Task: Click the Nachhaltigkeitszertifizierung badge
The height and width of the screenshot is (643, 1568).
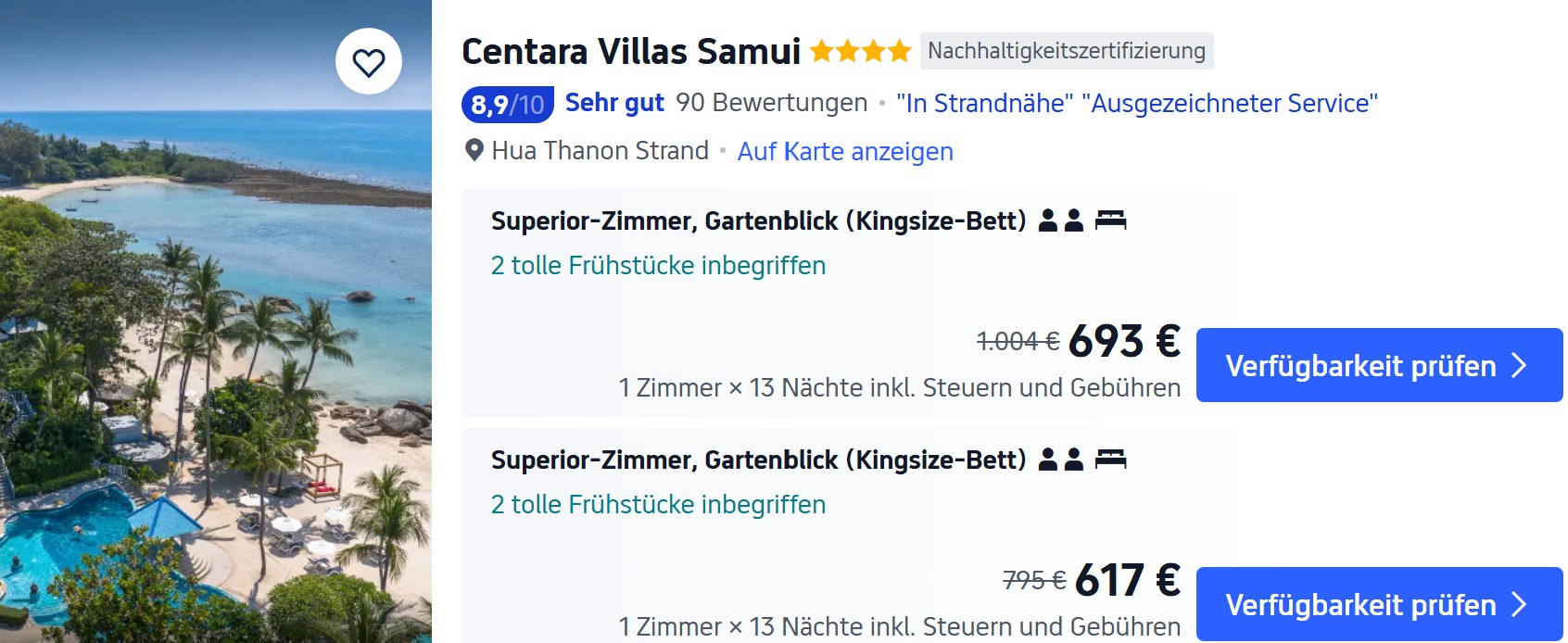Action: (x=1066, y=51)
